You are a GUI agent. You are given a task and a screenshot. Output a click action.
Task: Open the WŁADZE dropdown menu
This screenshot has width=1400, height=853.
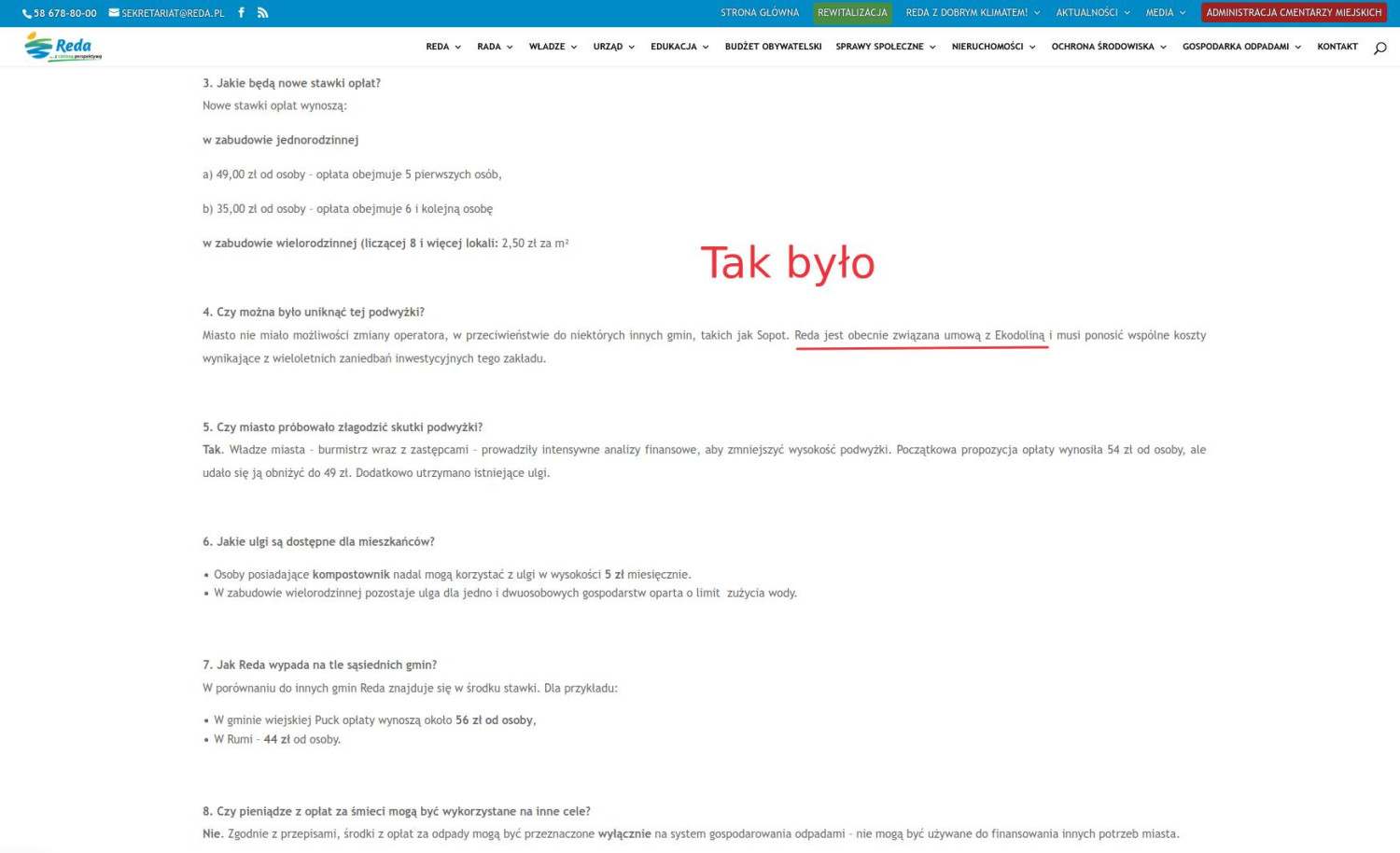point(553,47)
